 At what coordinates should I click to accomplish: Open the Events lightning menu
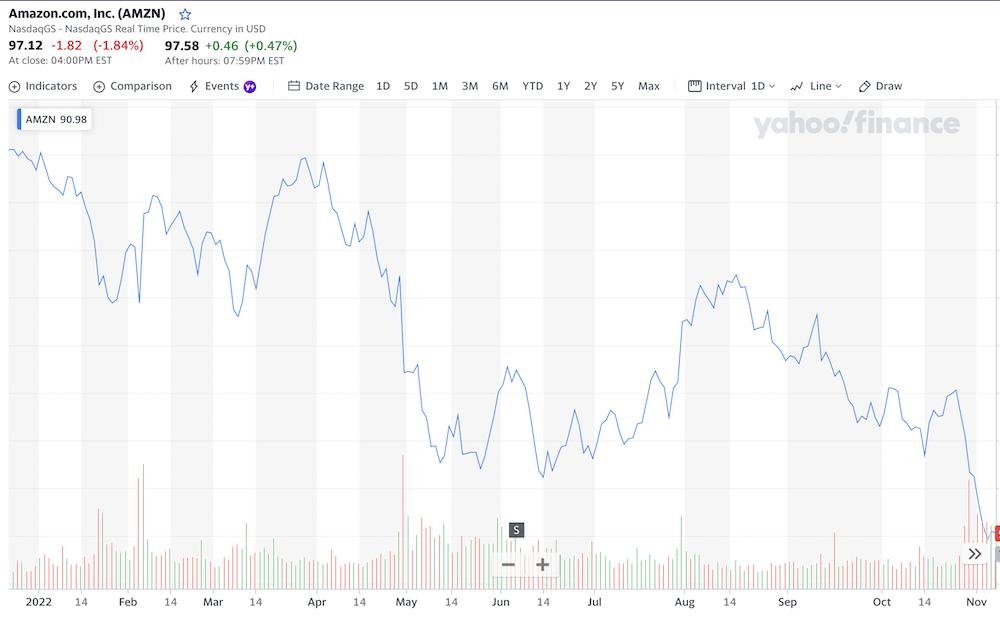pyautogui.click(x=214, y=86)
